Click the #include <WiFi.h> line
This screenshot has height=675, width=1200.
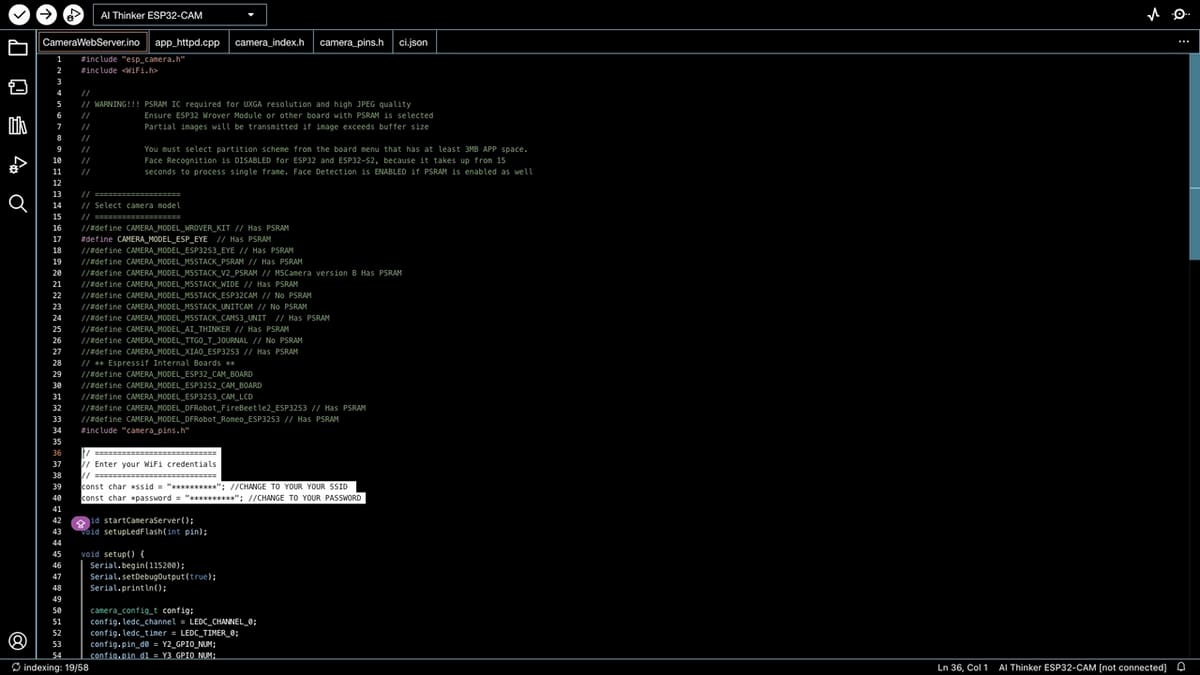click(119, 71)
